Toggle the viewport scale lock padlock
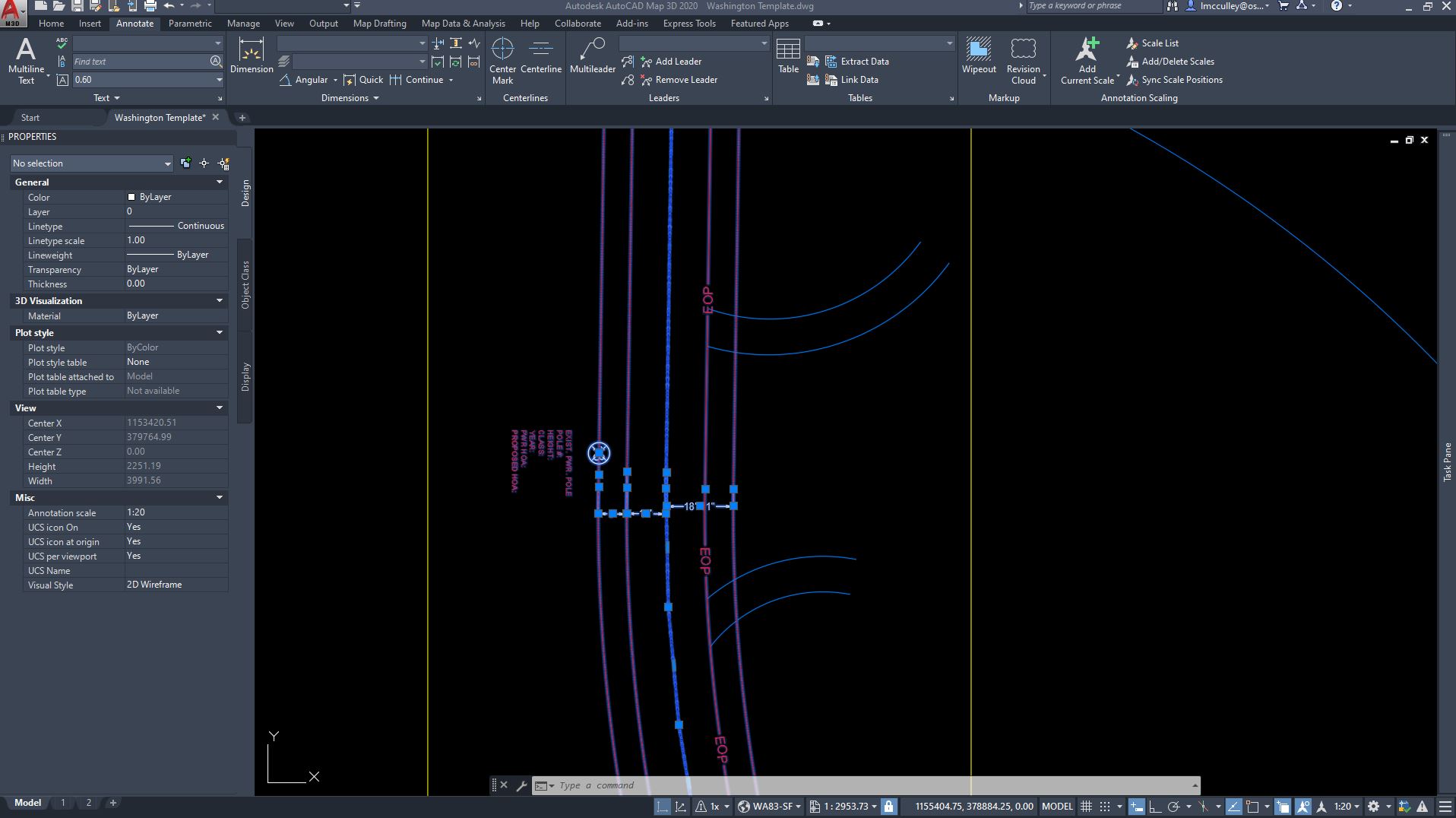Image resolution: width=1456 pixels, height=818 pixels. coord(889,806)
